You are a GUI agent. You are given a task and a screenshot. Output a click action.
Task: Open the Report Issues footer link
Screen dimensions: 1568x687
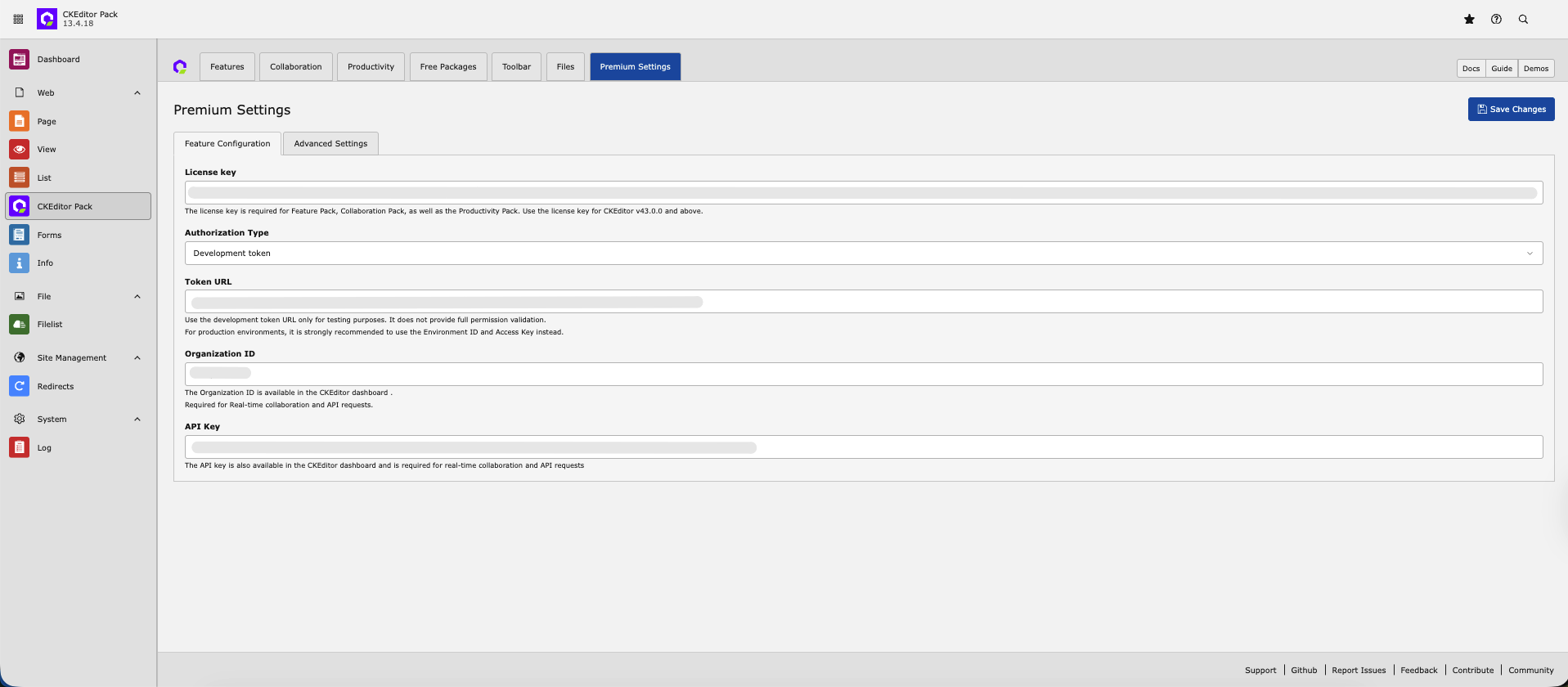(1359, 671)
